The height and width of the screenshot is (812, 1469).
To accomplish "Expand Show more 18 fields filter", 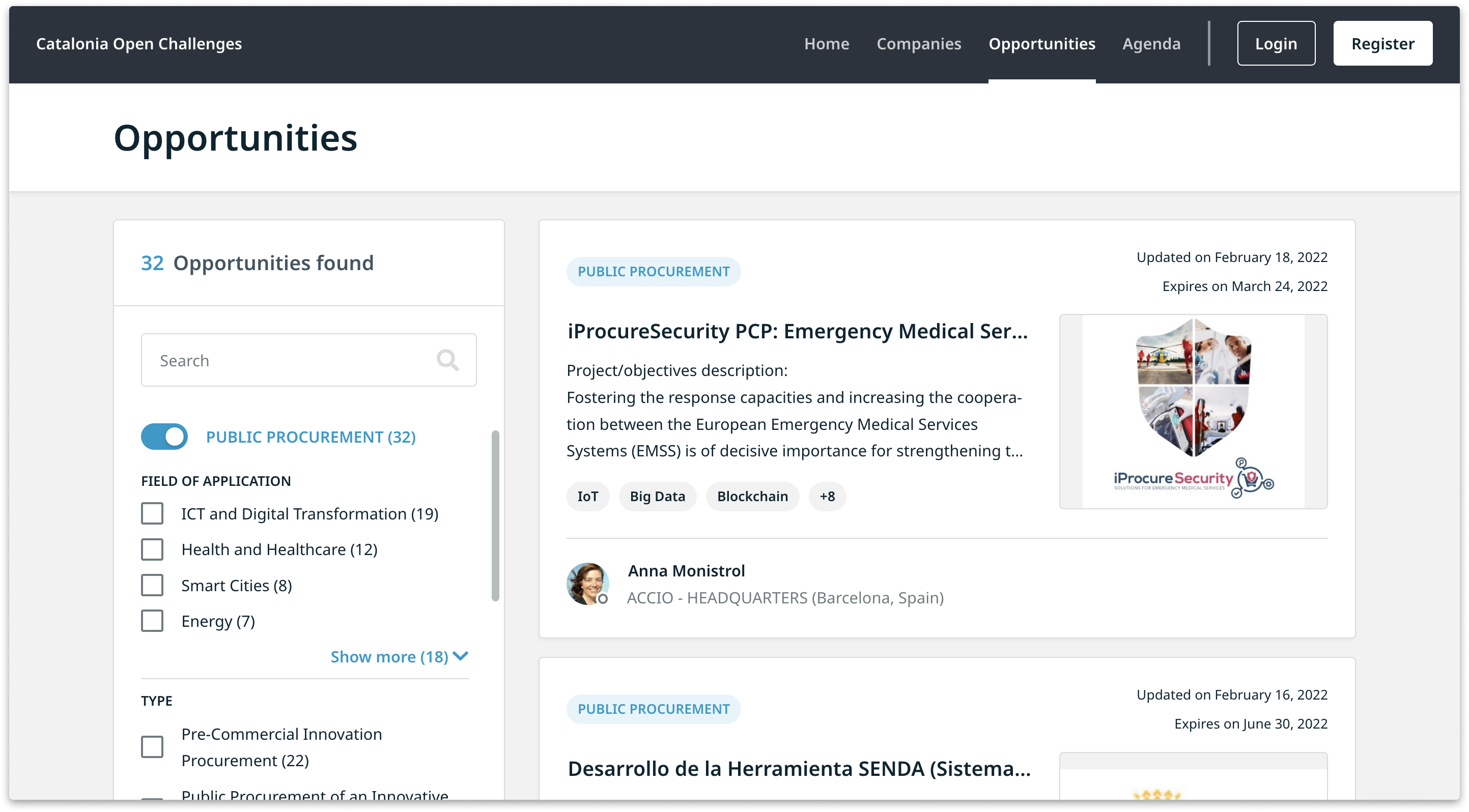I will coord(399,656).
